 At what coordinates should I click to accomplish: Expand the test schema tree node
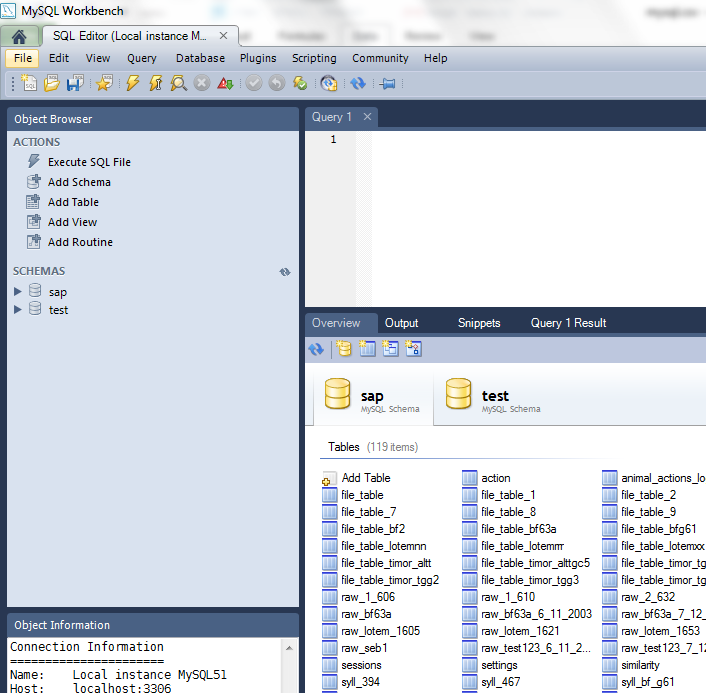click(18, 310)
